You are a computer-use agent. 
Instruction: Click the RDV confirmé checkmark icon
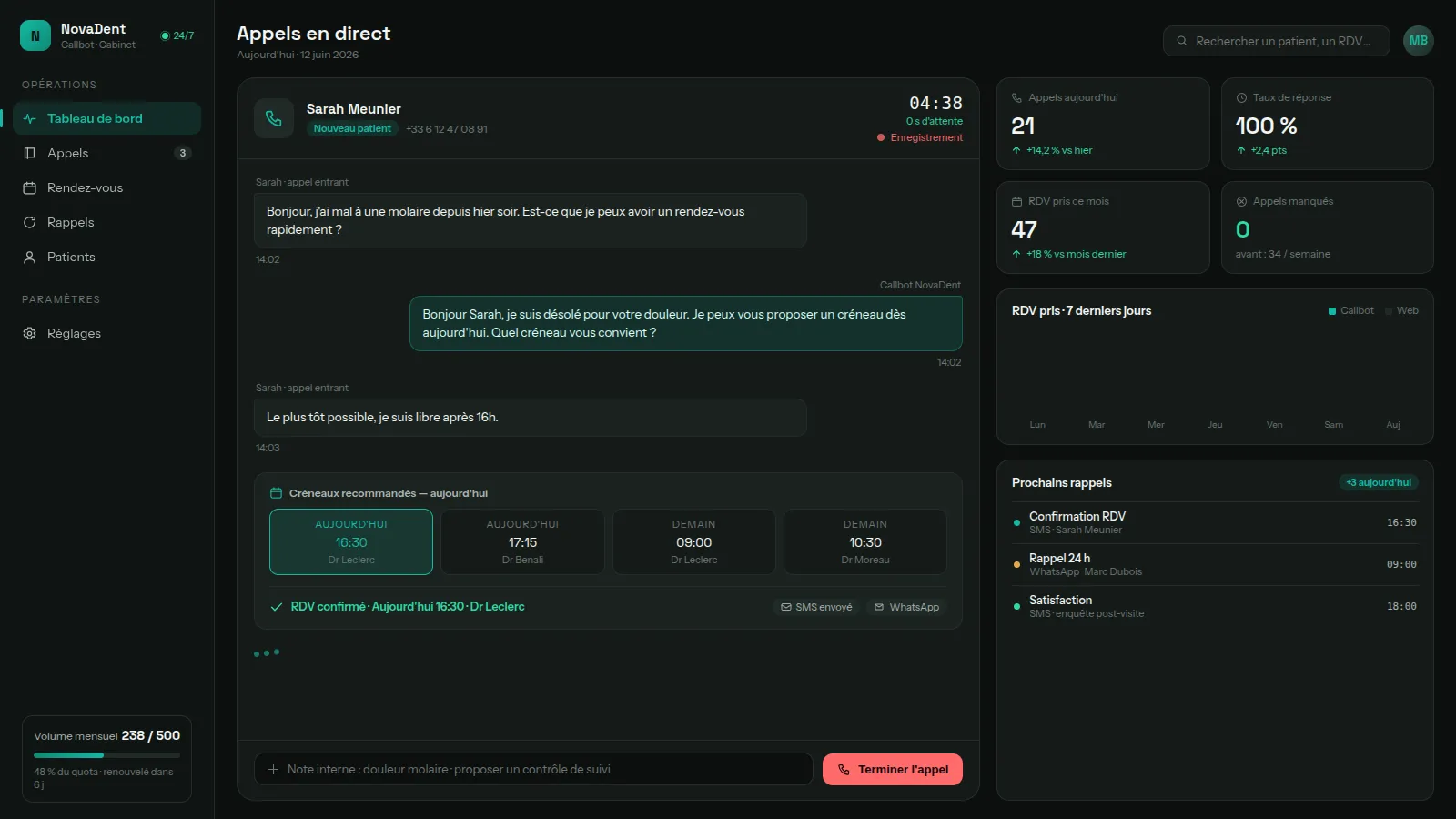(276, 607)
